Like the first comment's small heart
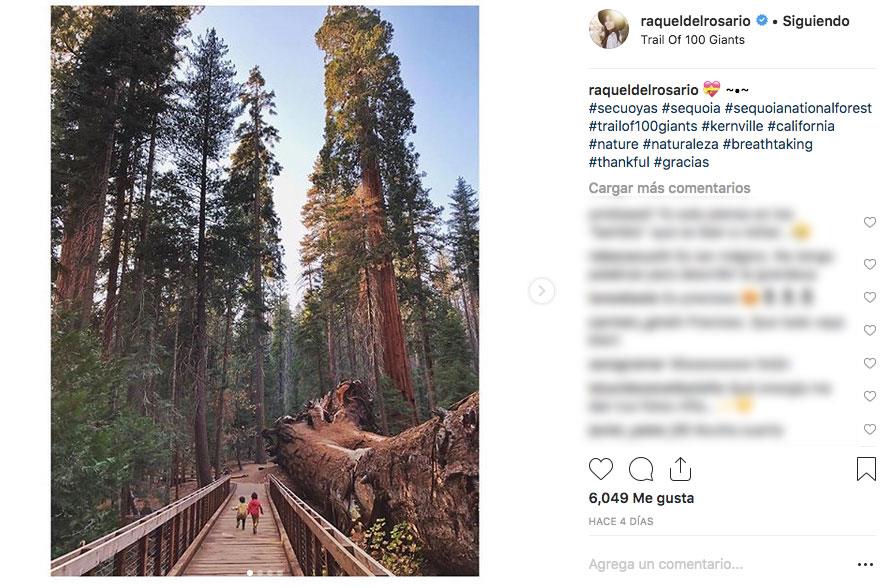Screen dimensions: 886x588 869,222
